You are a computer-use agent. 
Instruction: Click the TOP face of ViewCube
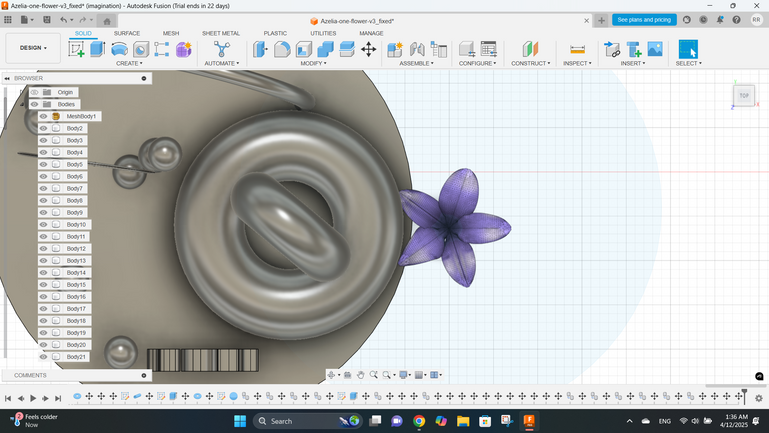pos(744,96)
